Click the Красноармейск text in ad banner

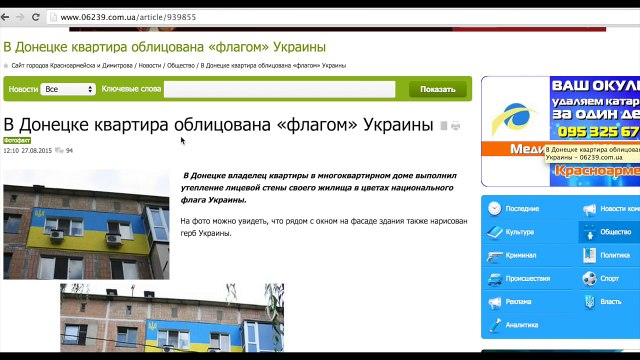[x=597, y=171]
